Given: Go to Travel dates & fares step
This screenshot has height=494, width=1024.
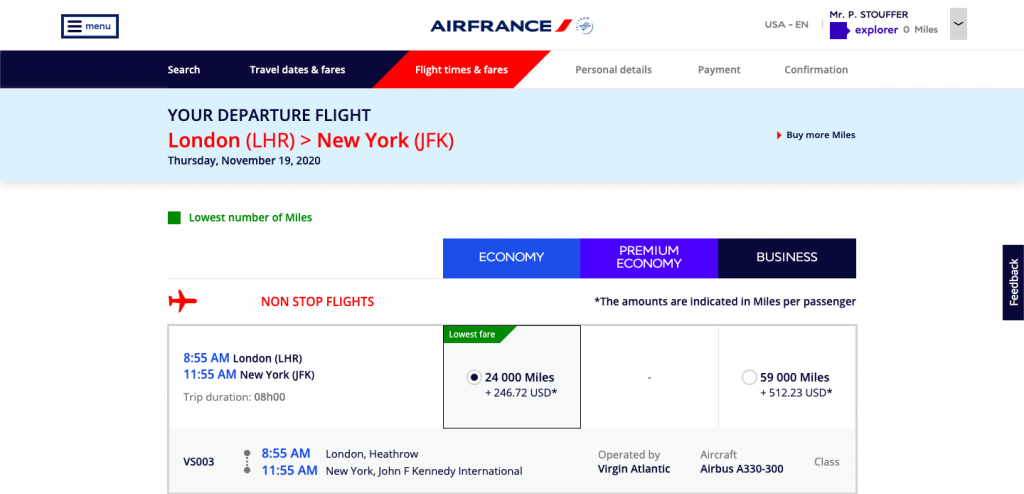Looking at the screenshot, I should tap(297, 70).
